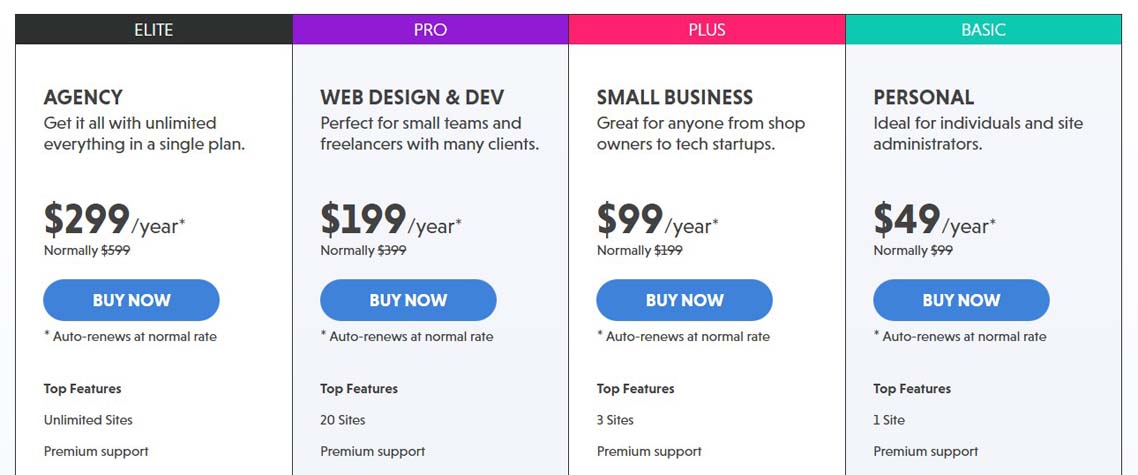1138x475 pixels.
Task: Click the $199/year price
Action: click(x=391, y=220)
